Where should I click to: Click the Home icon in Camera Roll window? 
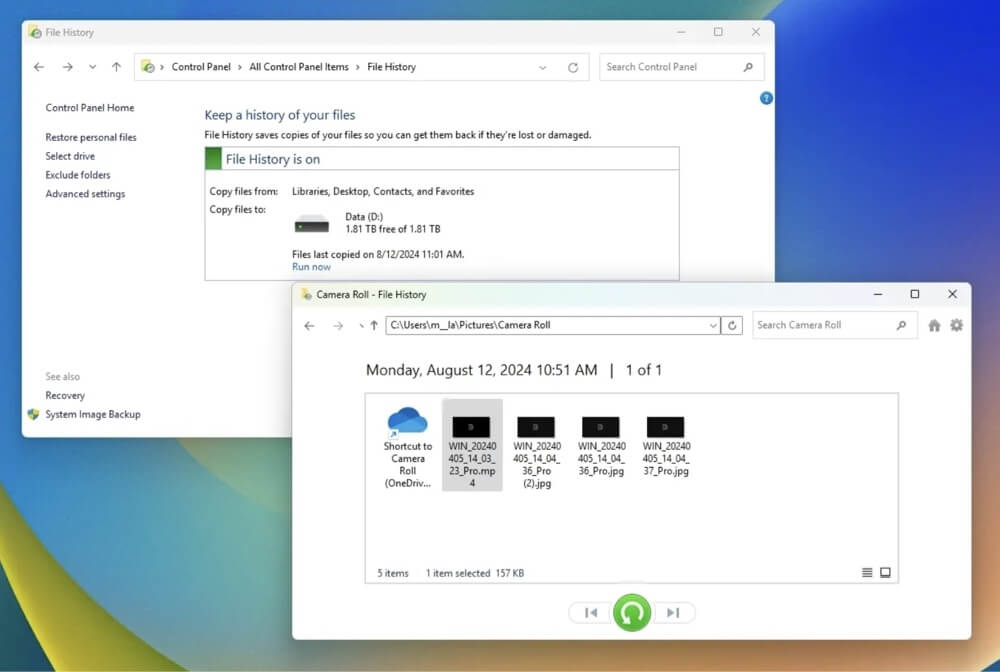[935, 325]
